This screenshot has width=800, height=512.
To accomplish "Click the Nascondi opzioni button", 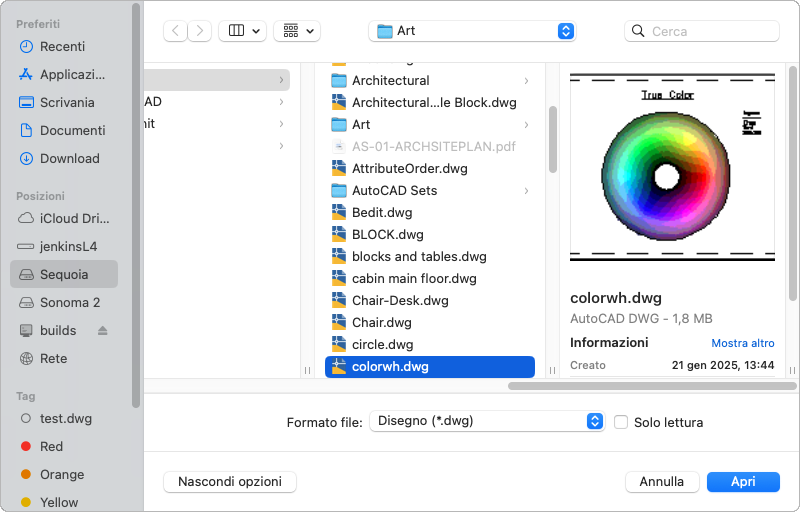I will coord(230,482).
